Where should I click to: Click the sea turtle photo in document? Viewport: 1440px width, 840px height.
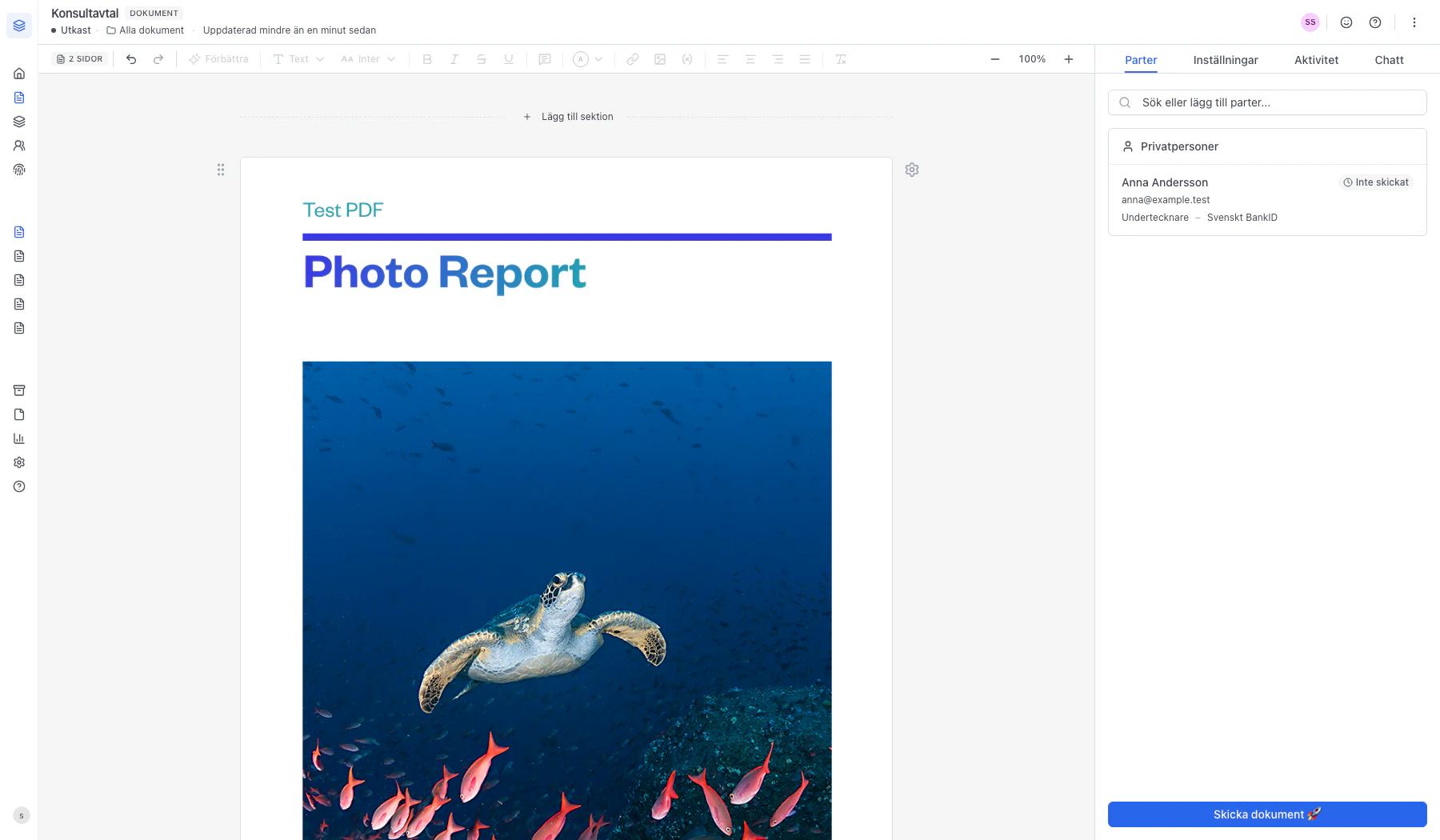point(567,601)
